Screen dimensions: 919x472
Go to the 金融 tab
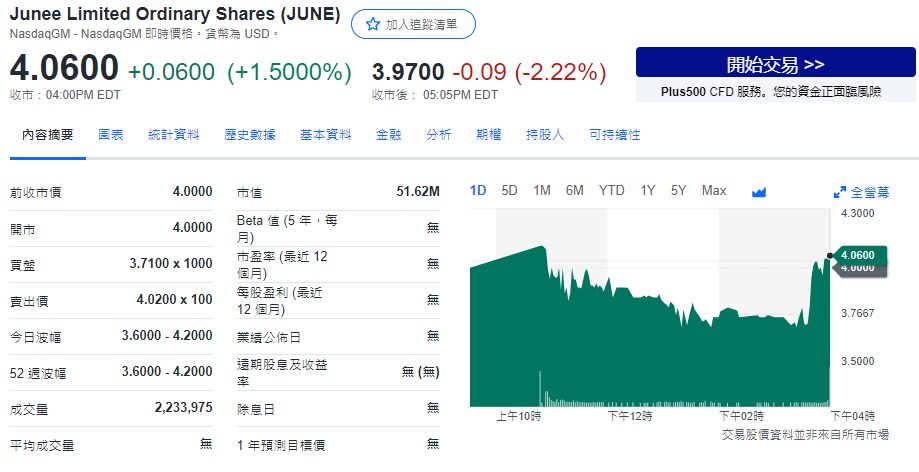[x=389, y=134]
